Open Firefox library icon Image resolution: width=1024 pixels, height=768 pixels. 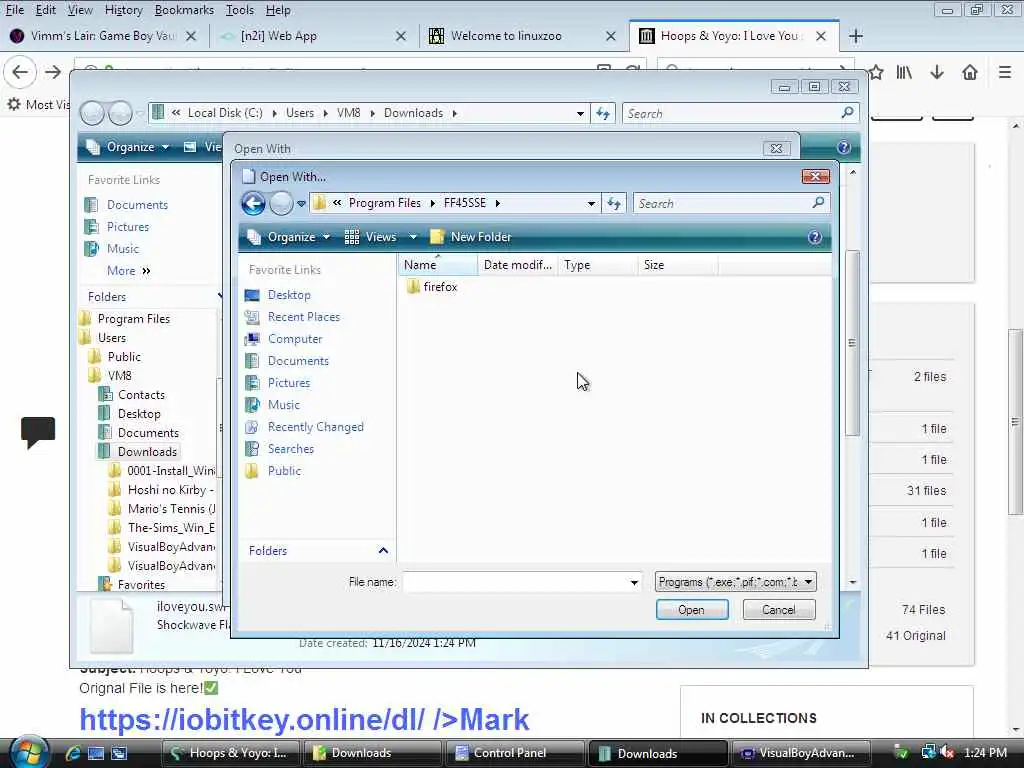904,72
